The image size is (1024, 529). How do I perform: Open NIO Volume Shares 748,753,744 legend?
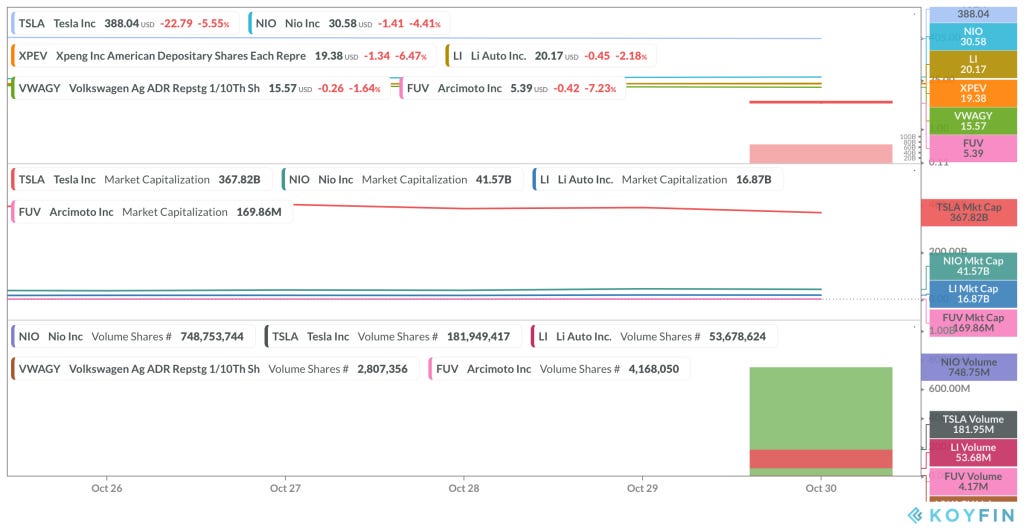pyautogui.click(x=133, y=336)
